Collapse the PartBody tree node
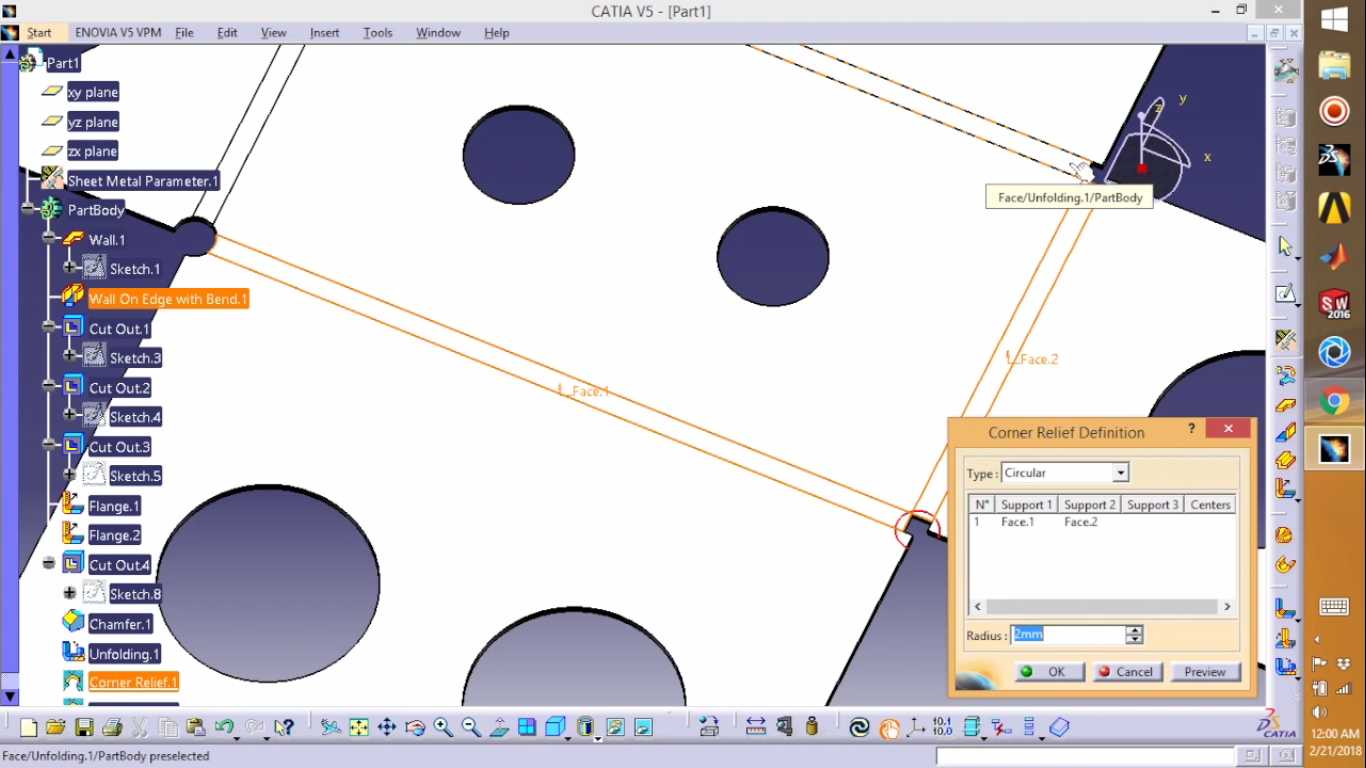 pos(28,210)
